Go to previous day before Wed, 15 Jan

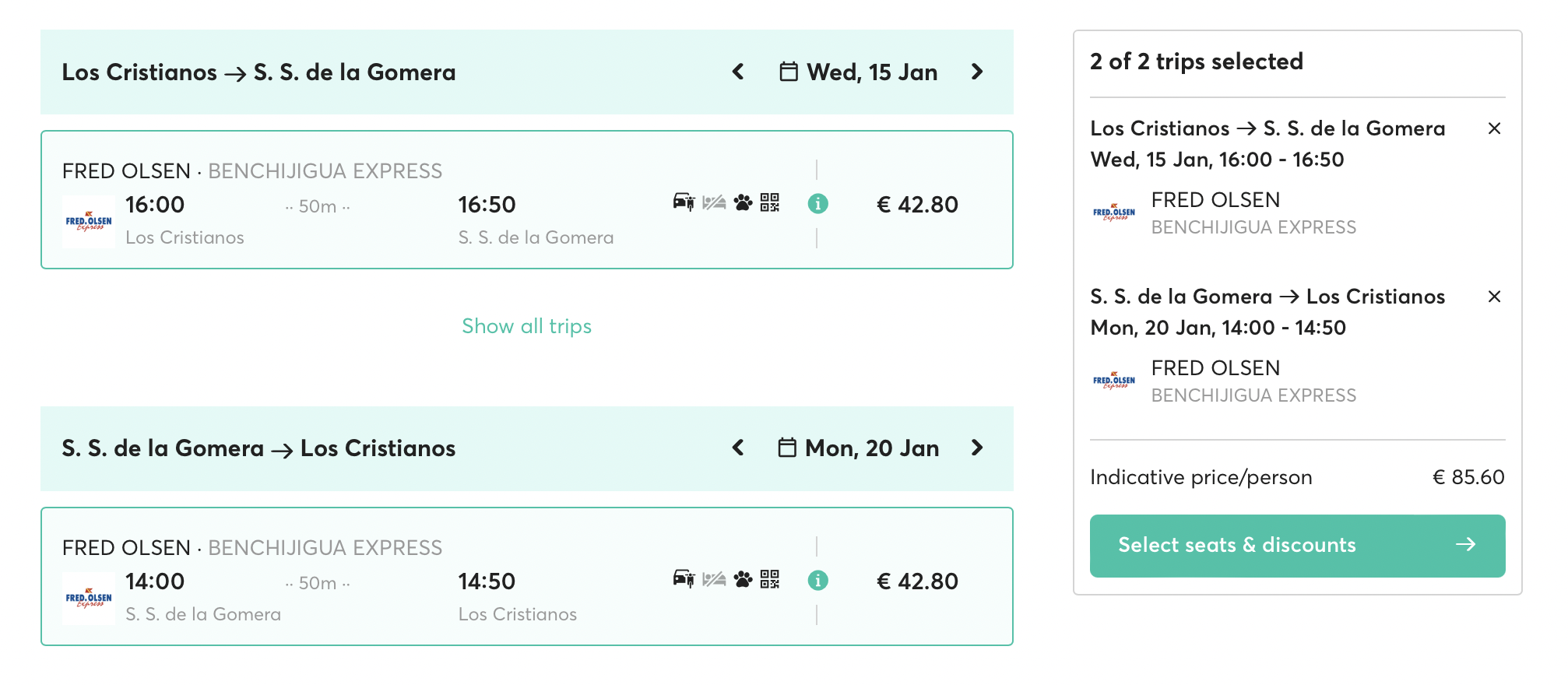tap(738, 72)
